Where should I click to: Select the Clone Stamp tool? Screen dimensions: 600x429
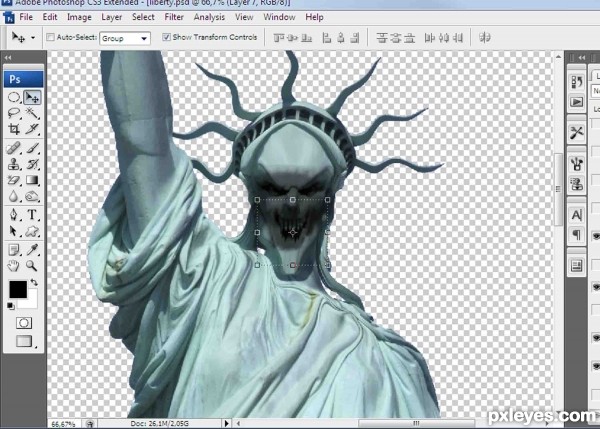point(14,164)
